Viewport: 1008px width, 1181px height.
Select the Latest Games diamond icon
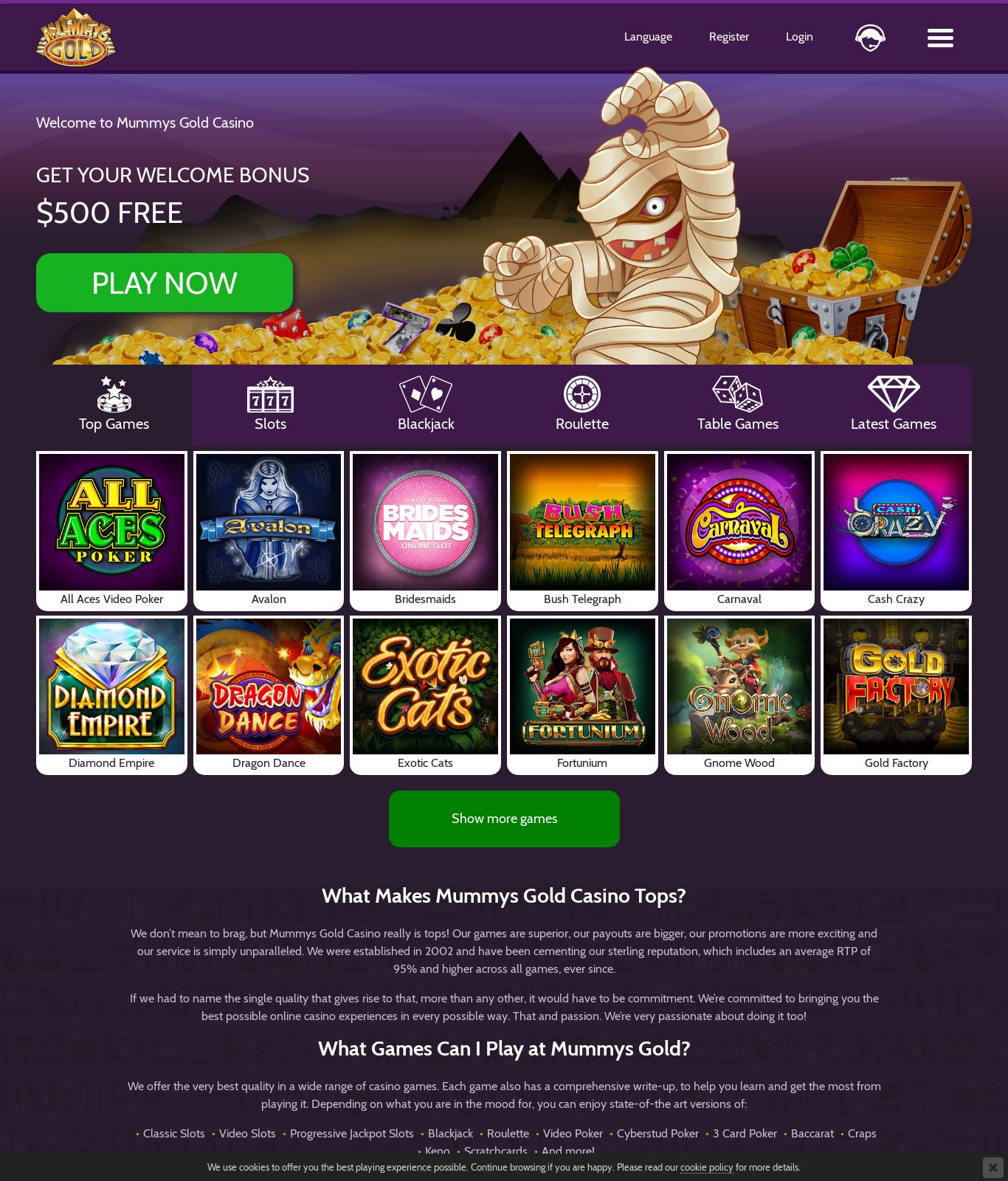point(894,394)
